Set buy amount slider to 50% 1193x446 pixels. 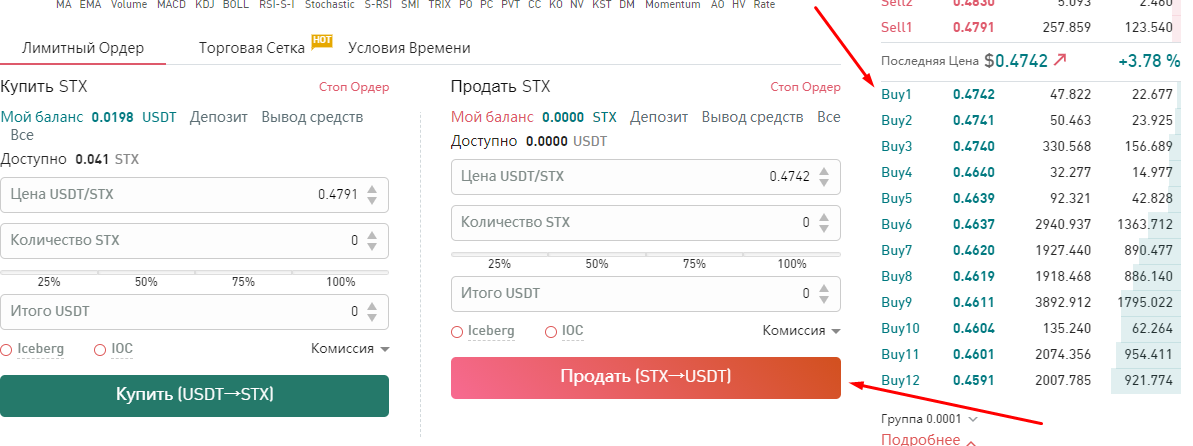(x=146, y=281)
